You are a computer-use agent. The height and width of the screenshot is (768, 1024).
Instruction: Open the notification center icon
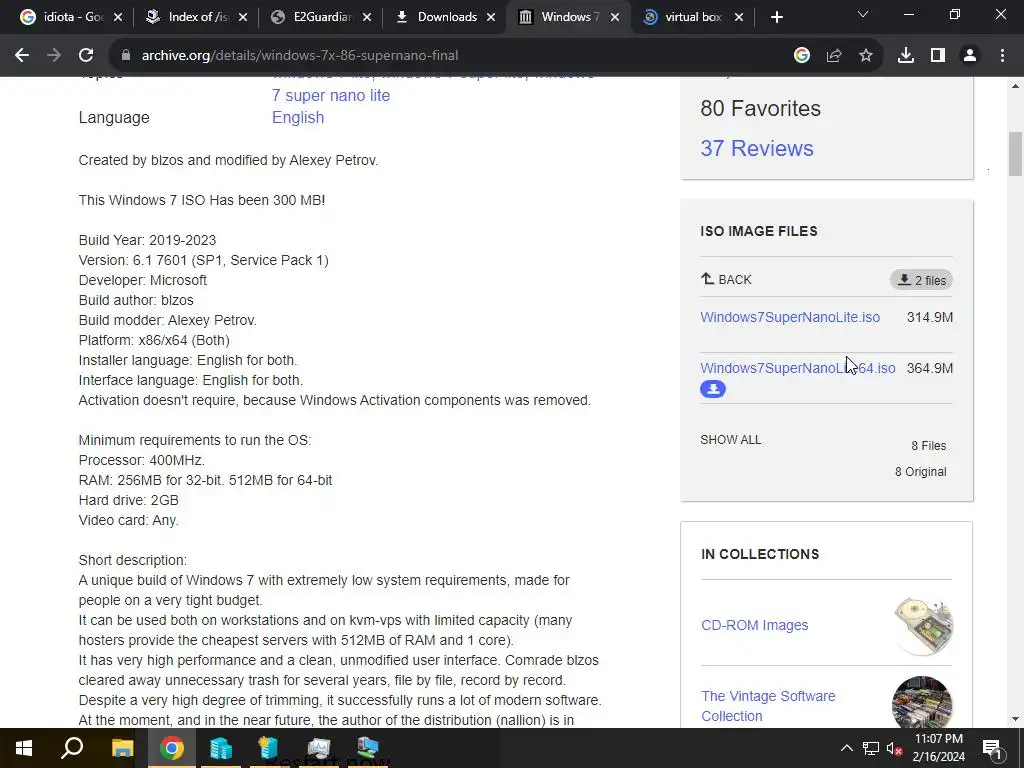(x=993, y=748)
